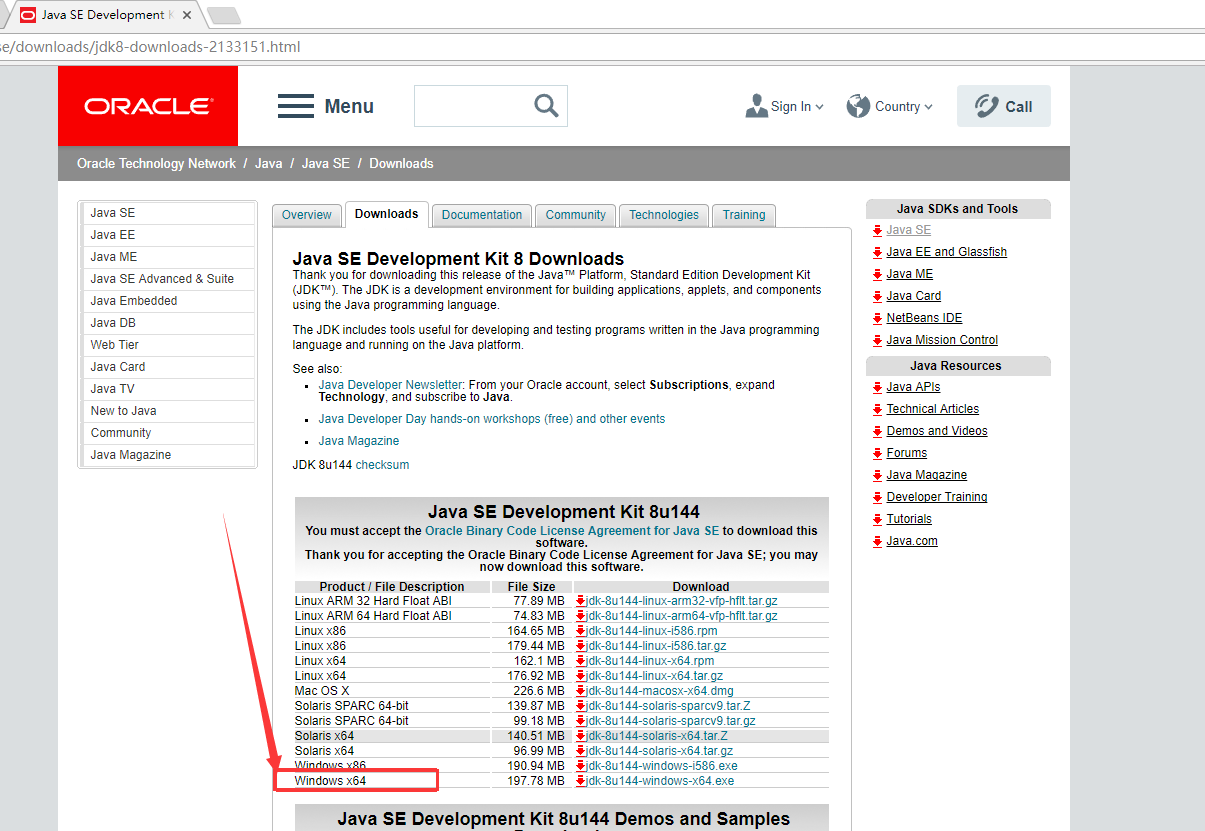This screenshot has width=1205, height=831.
Task: Expand the Country dropdown
Action: [x=928, y=107]
